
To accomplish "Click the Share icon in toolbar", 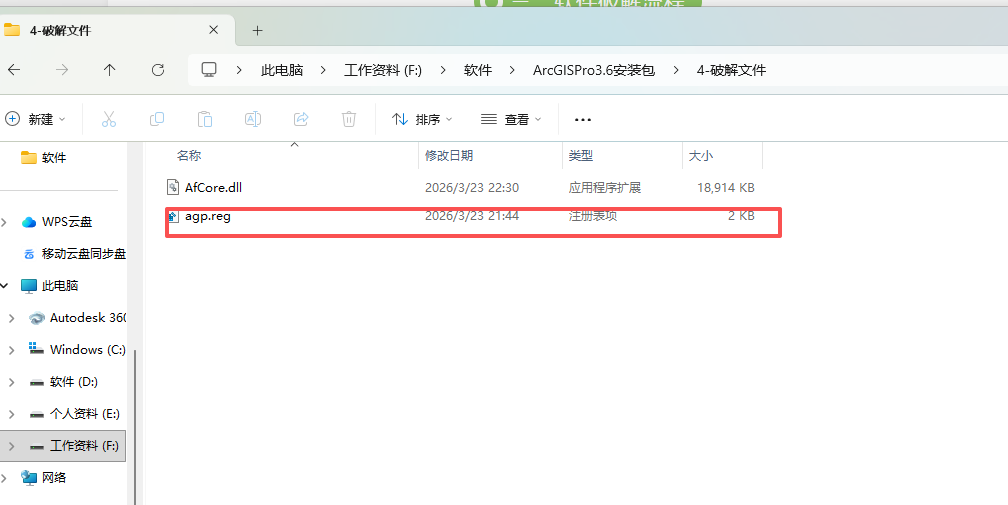I will click(x=301, y=119).
